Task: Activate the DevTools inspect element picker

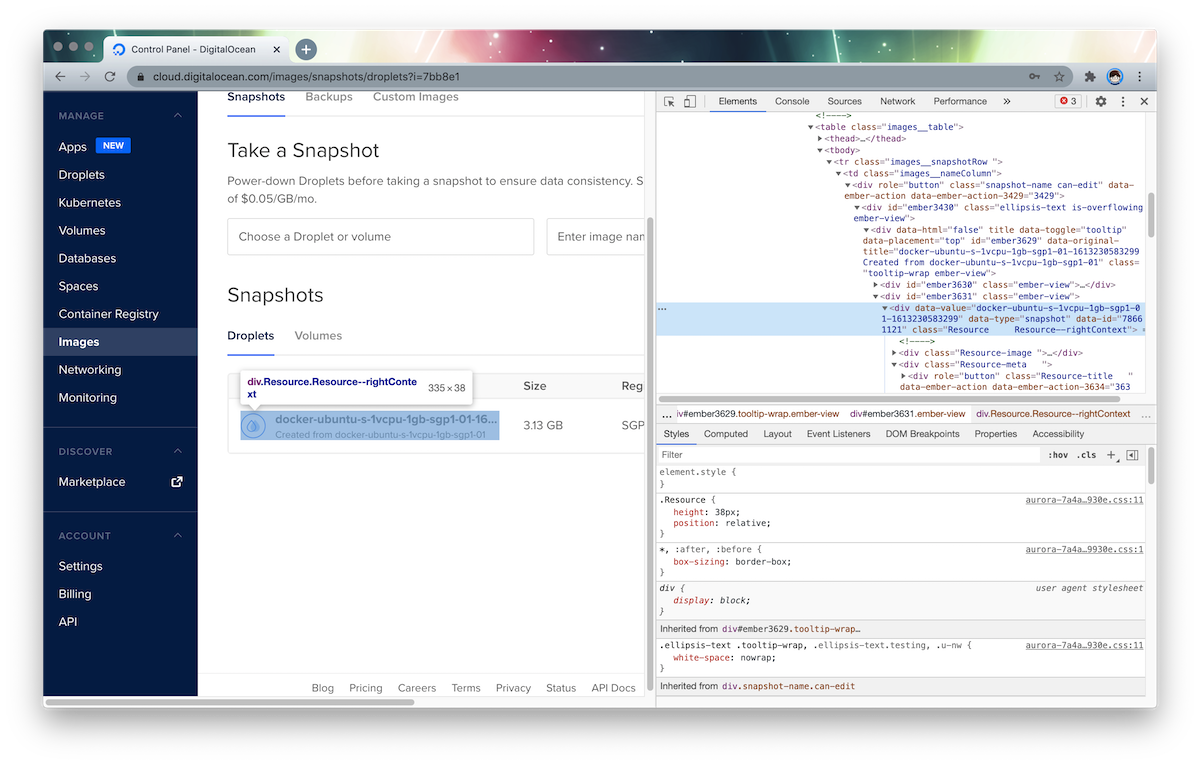Action: [x=669, y=101]
